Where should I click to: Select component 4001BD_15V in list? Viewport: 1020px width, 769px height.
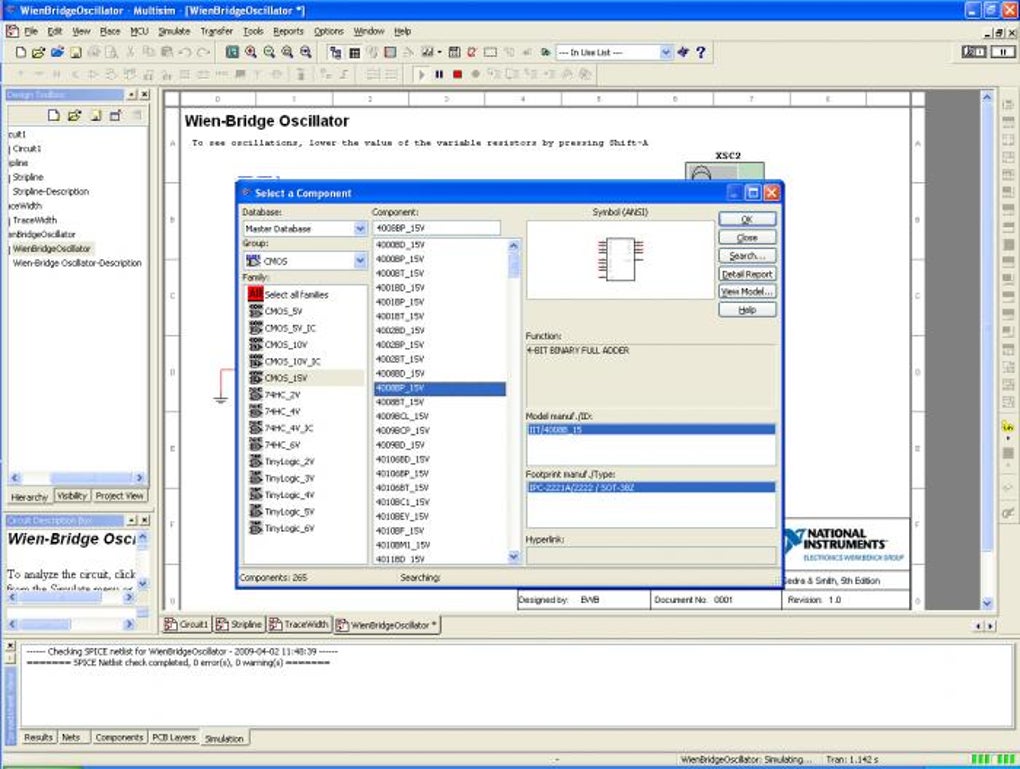click(x=400, y=288)
